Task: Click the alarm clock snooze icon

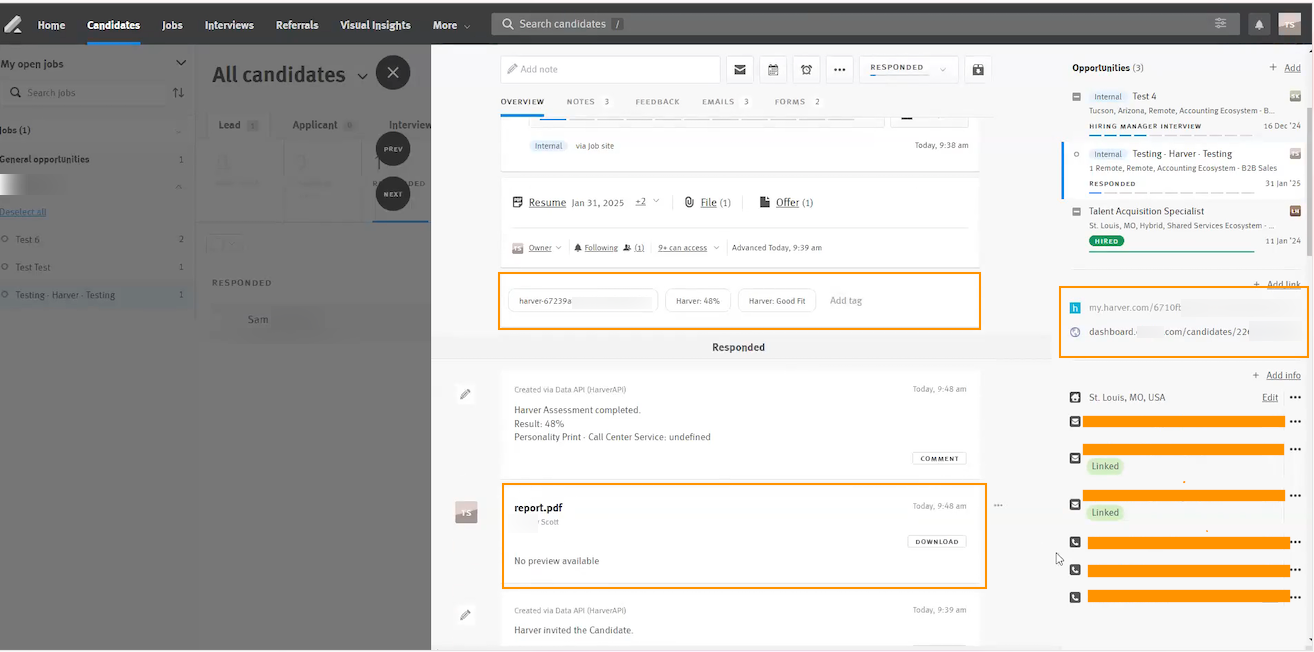Action: [x=806, y=70]
